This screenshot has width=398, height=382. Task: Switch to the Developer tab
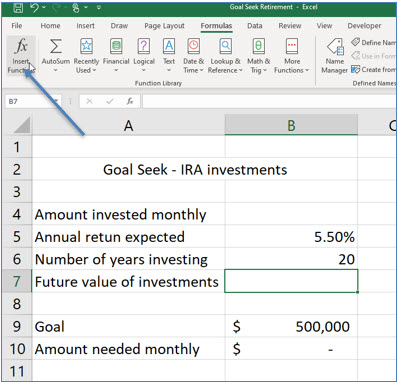pos(364,26)
